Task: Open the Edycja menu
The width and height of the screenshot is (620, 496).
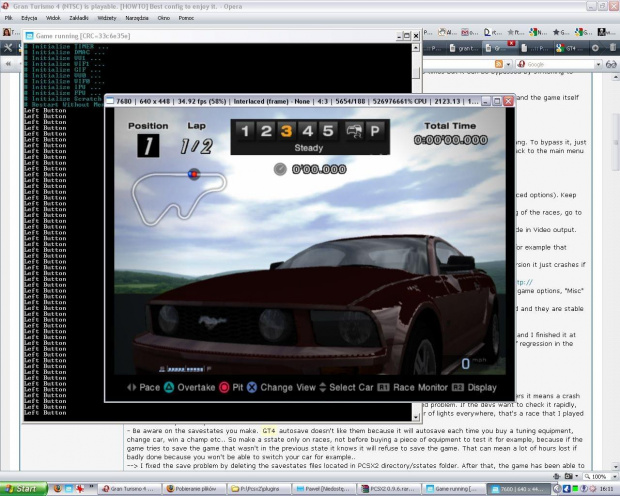Action: pos(29,18)
